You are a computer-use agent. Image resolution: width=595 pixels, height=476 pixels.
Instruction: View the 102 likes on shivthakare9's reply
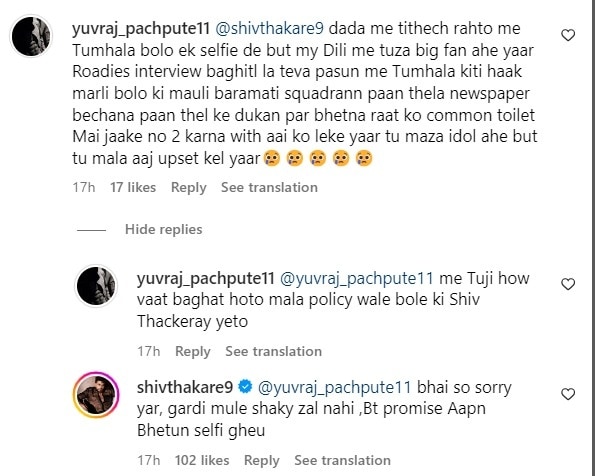pyautogui.click(x=202, y=460)
